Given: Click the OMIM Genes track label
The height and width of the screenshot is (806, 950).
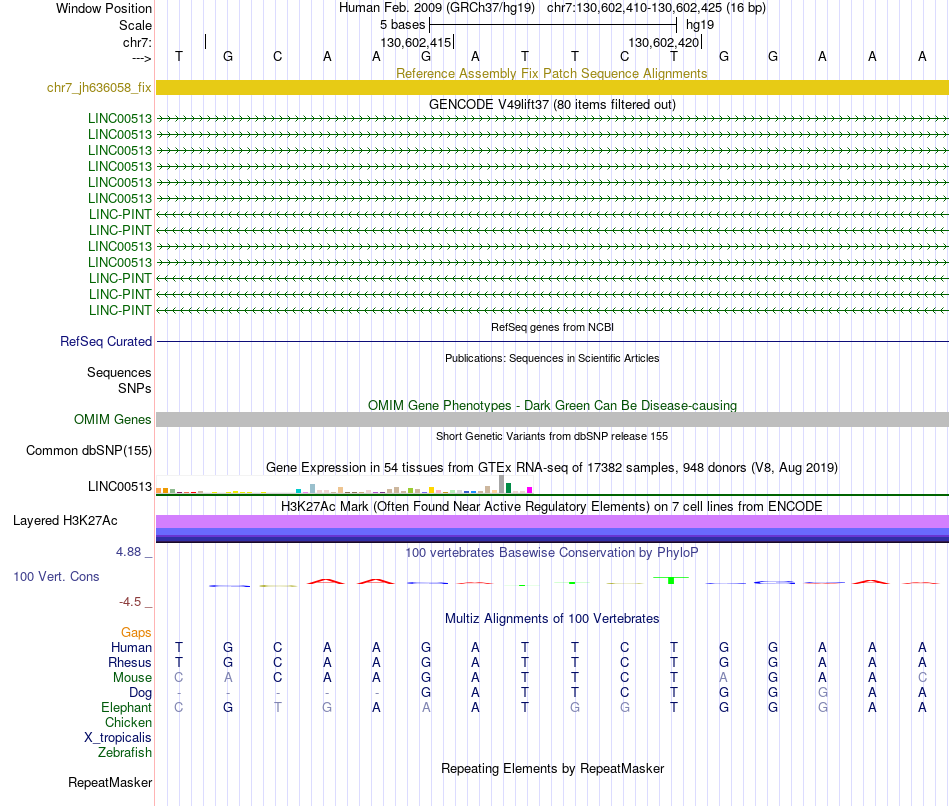Looking at the screenshot, I should click(x=113, y=419).
